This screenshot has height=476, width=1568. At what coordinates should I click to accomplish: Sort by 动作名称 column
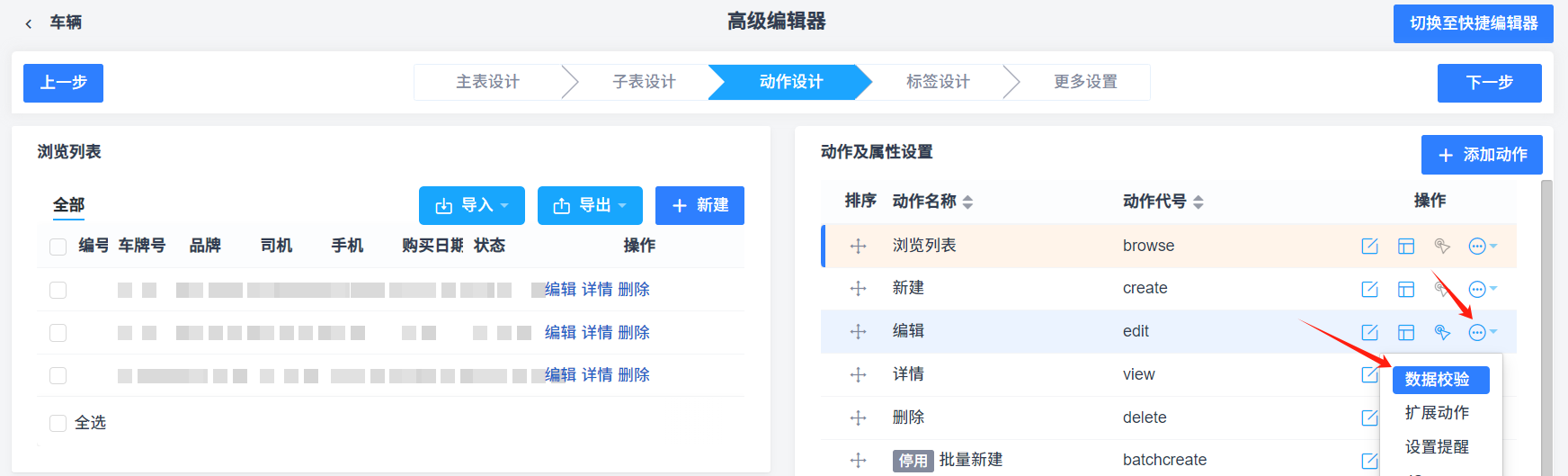[967, 202]
